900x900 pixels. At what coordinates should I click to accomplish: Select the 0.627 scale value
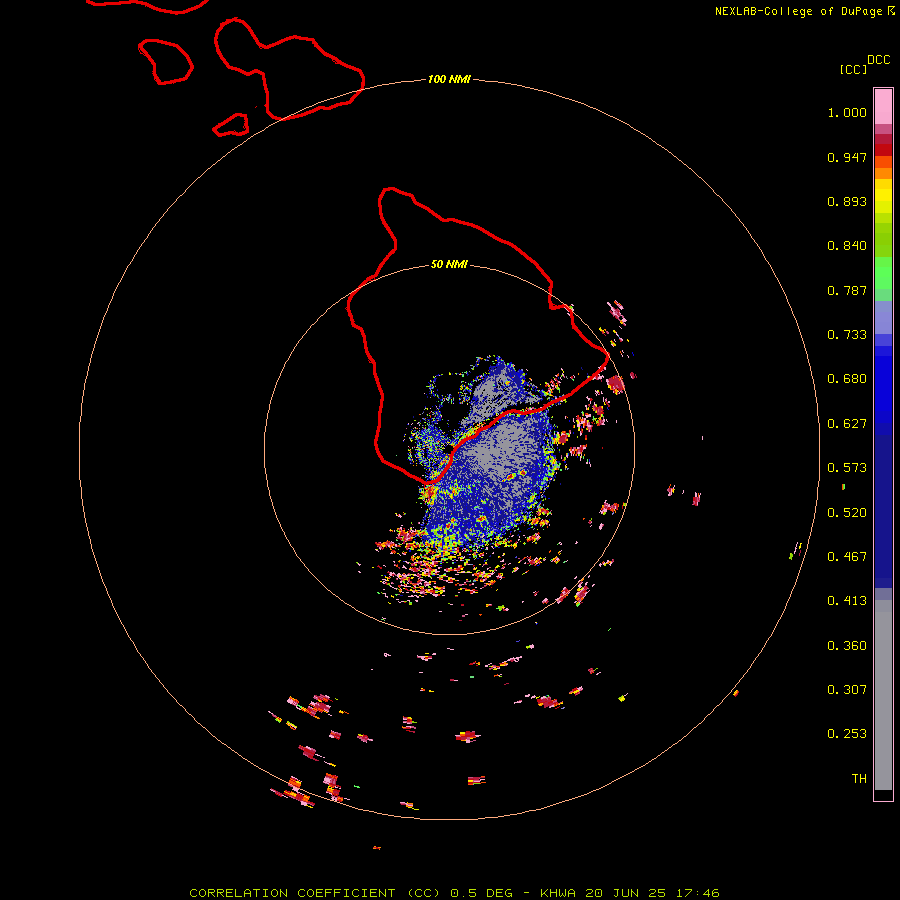[x=847, y=424]
